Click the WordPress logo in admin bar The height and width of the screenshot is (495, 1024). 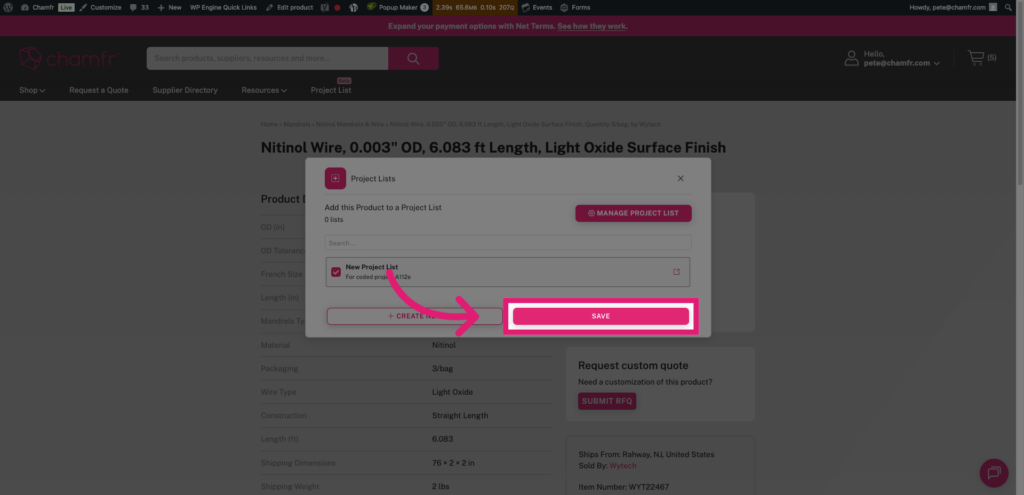click(x=8, y=7)
